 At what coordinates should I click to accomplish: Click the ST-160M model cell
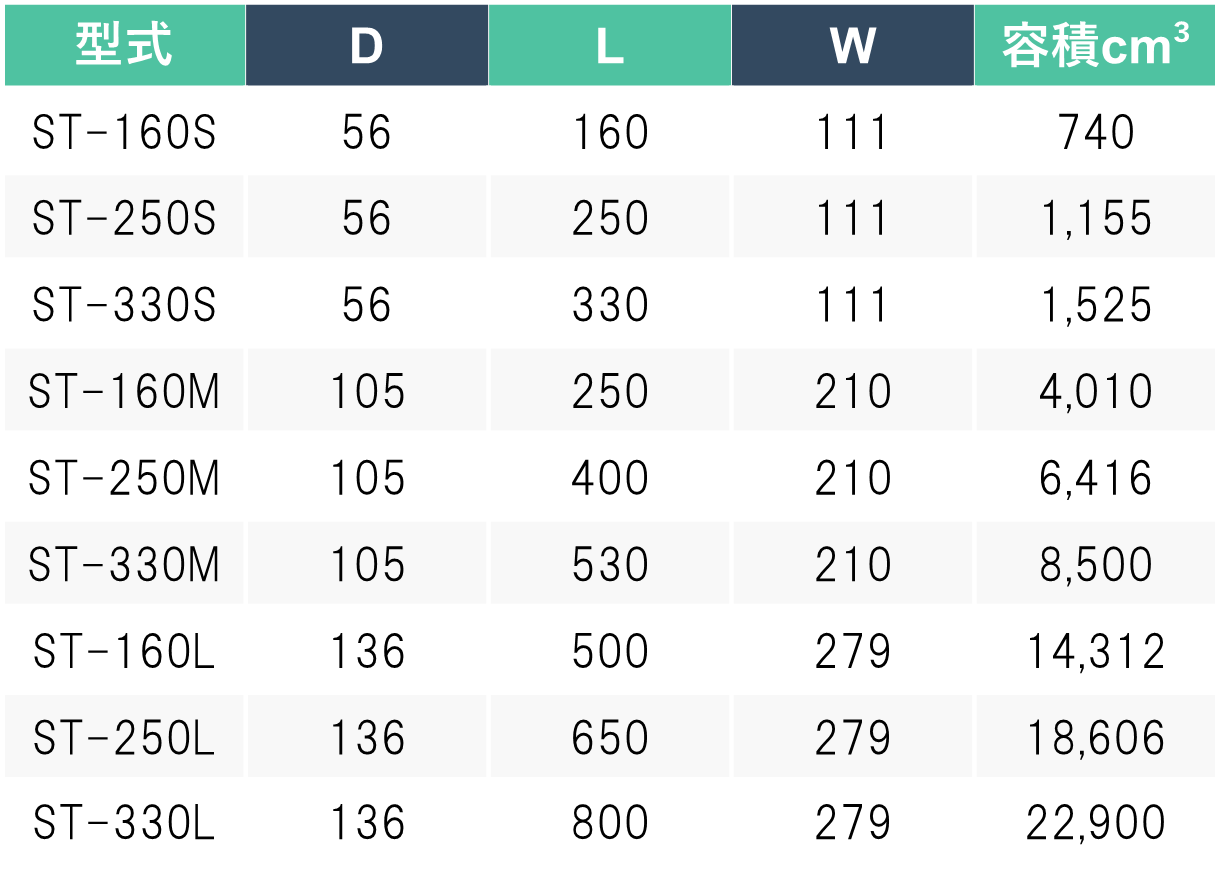124,391
